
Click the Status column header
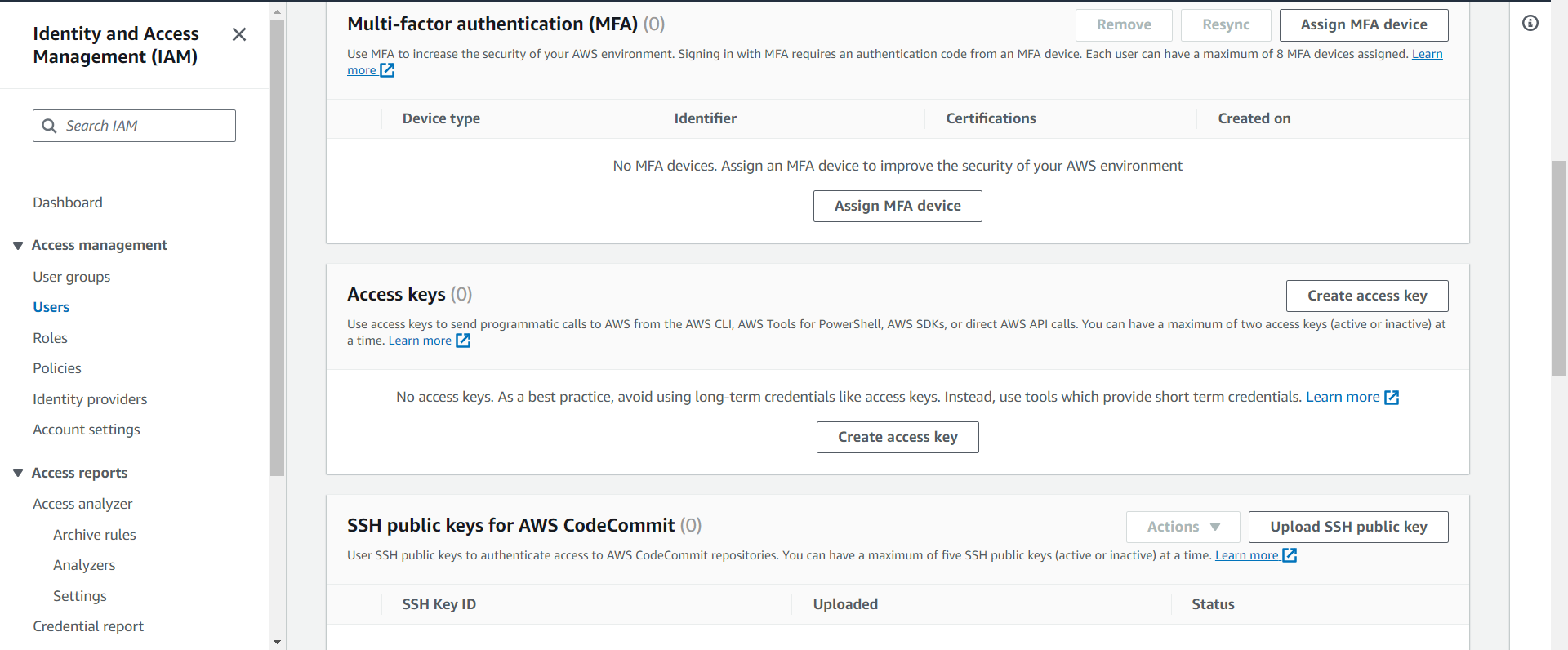pos(1213,604)
